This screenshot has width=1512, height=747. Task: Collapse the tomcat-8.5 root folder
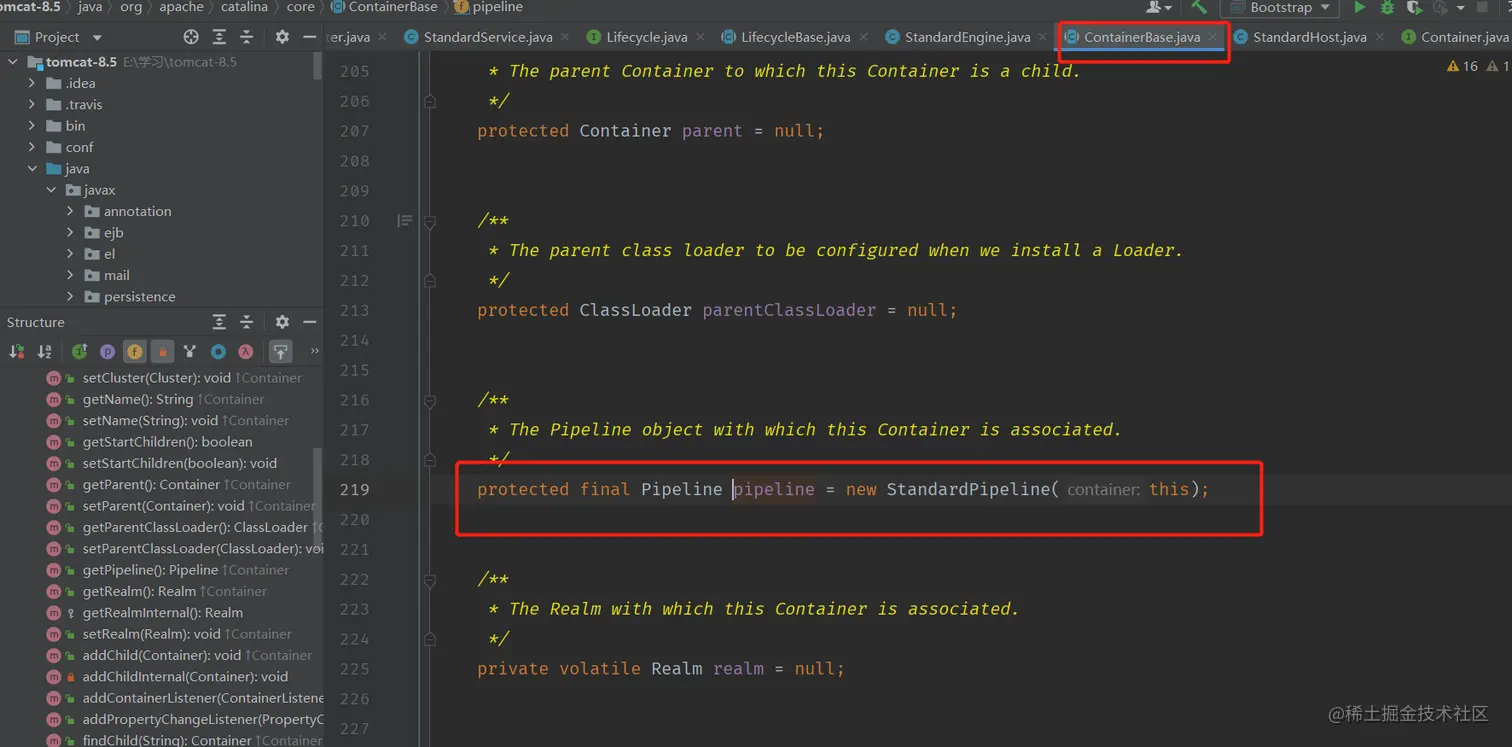13,62
